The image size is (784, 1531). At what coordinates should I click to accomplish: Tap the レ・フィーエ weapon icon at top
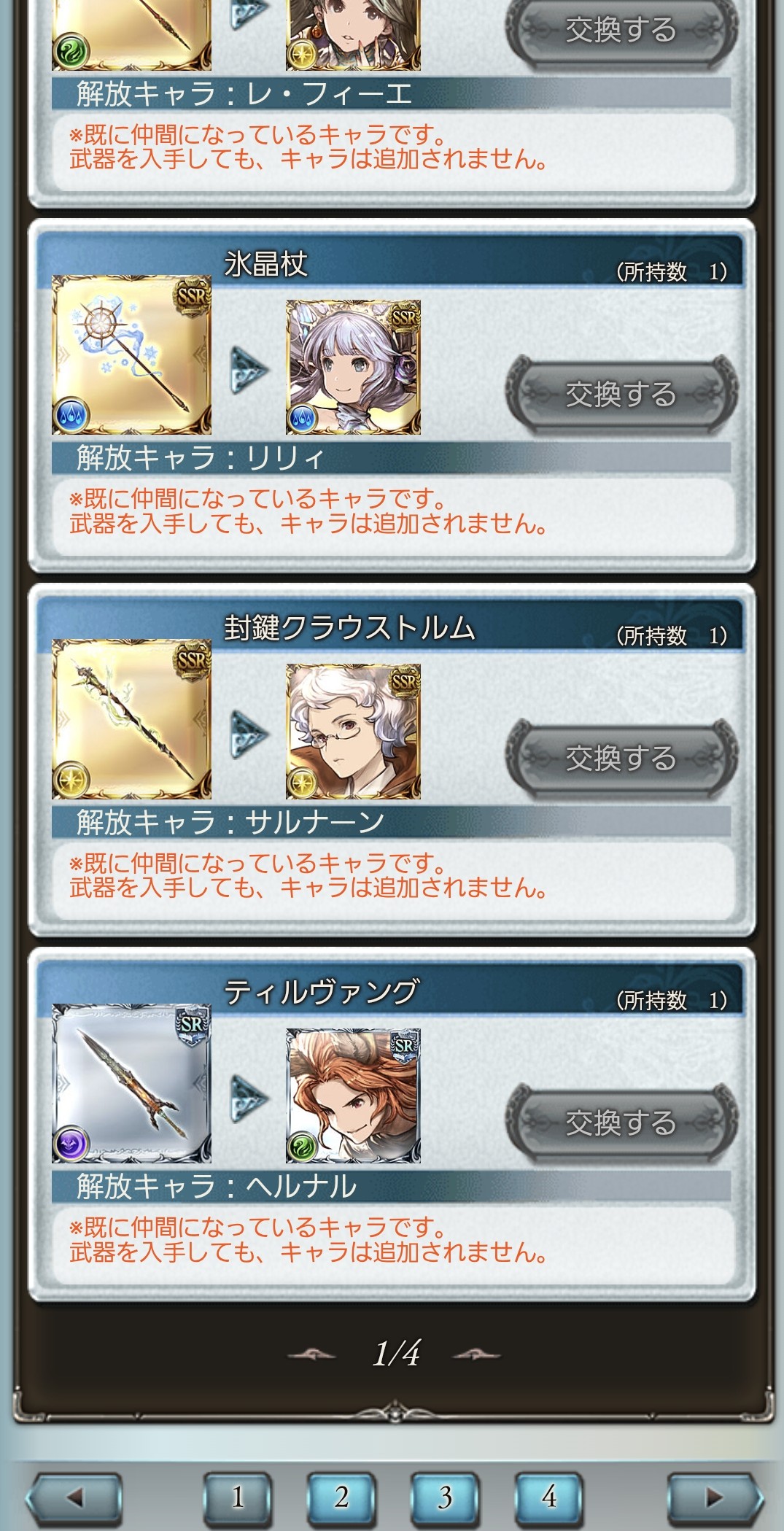pos(131,35)
